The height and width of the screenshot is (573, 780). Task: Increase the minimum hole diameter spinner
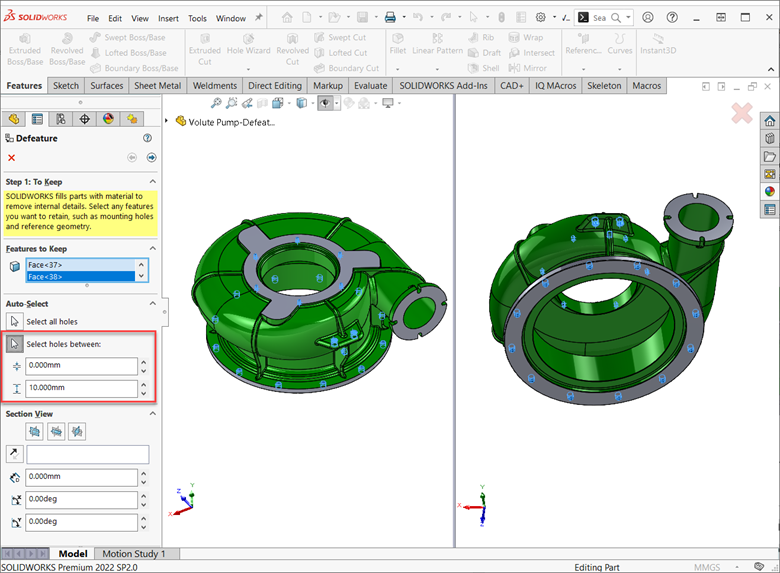coord(144,362)
